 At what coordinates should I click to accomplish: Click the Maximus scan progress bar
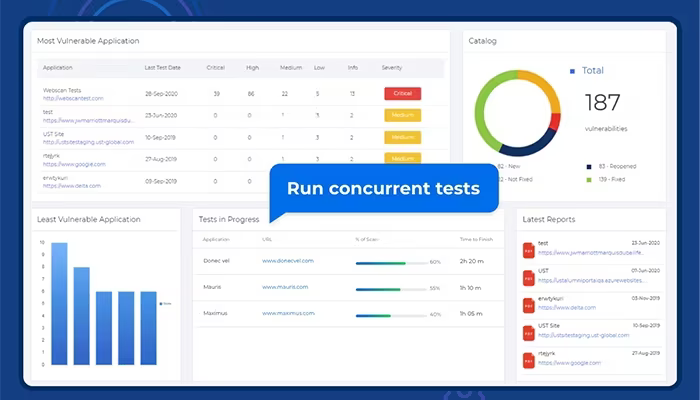[x=392, y=316]
